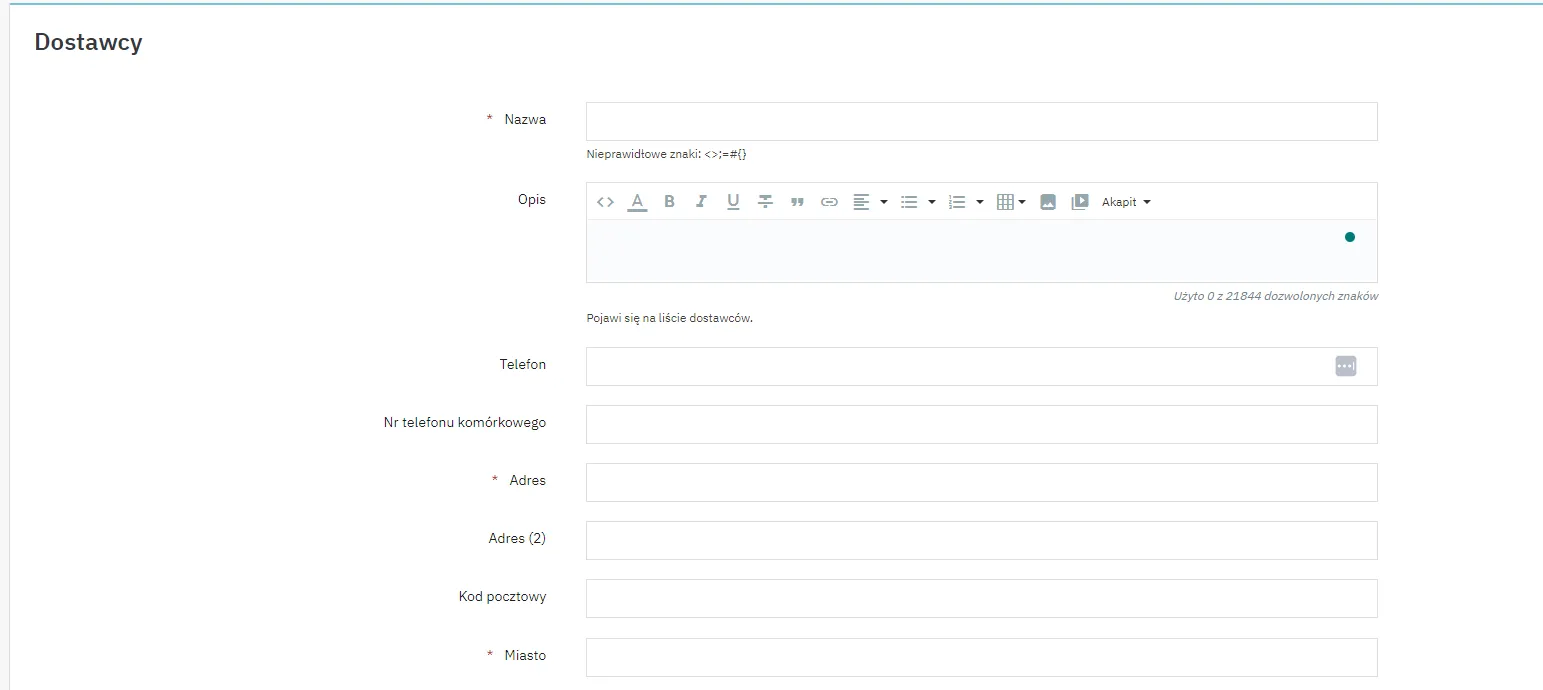Select the Kod pocztowy input field

981,598
